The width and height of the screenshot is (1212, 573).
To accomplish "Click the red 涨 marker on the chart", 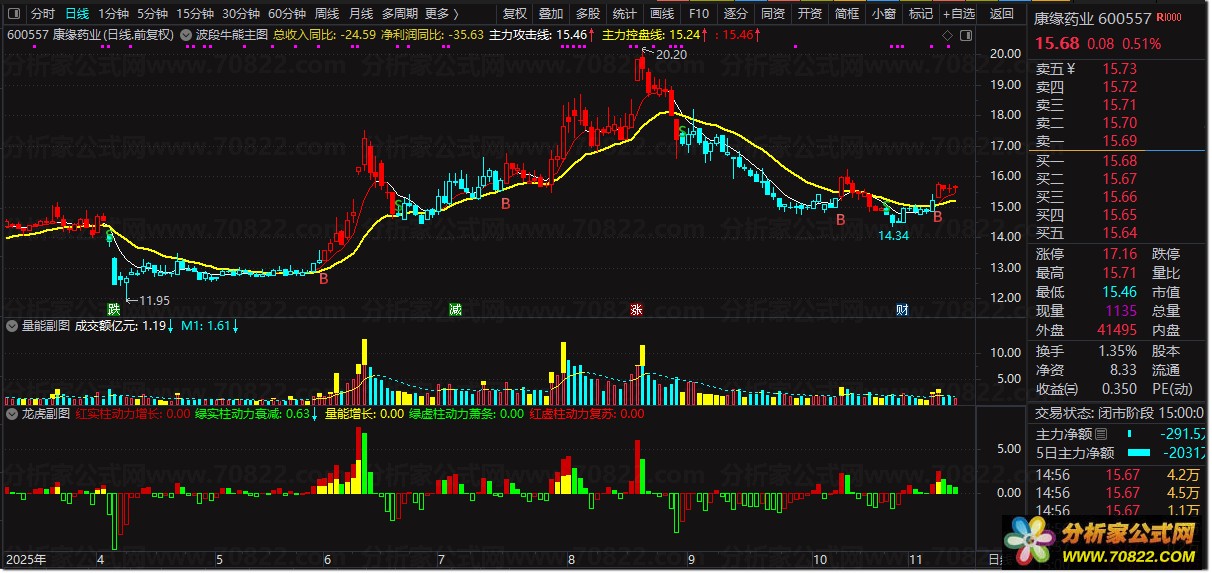I will (636, 309).
